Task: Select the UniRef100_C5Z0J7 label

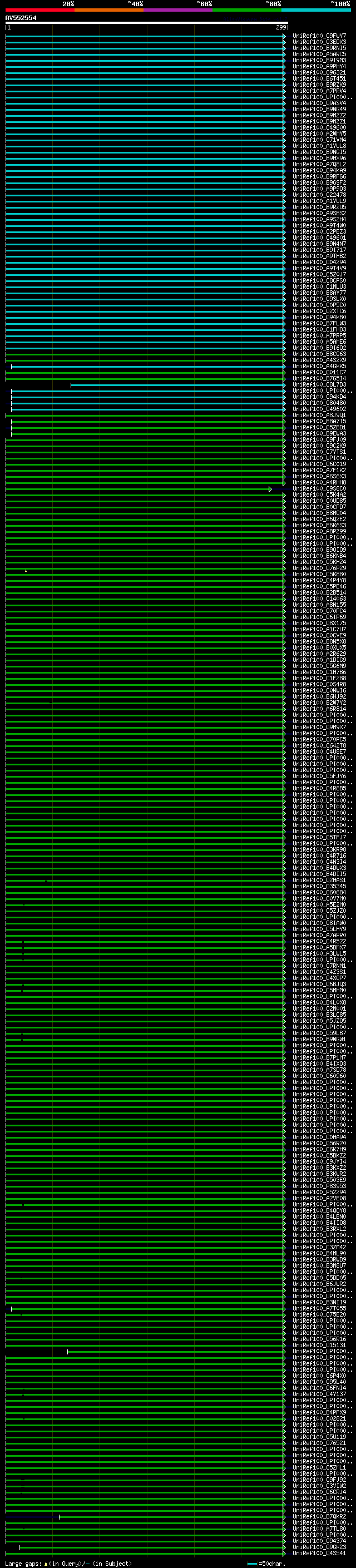Action: [x=319, y=275]
